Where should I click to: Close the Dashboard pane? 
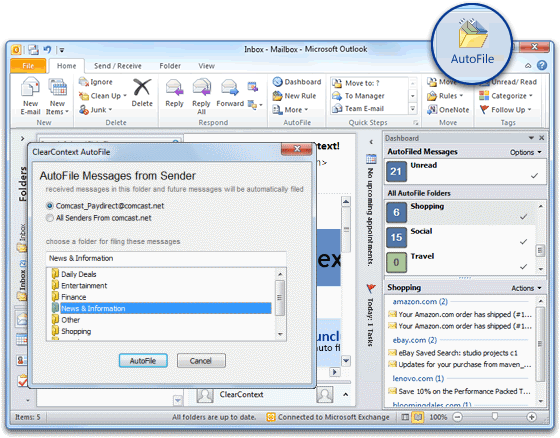[541, 138]
